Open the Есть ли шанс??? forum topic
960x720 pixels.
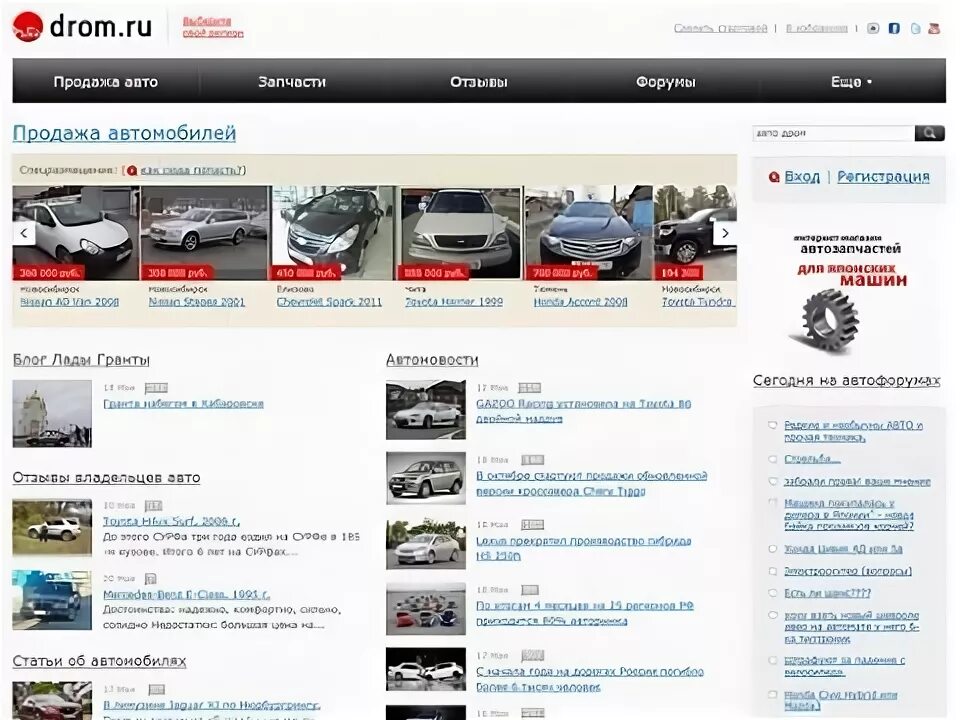[827, 593]
